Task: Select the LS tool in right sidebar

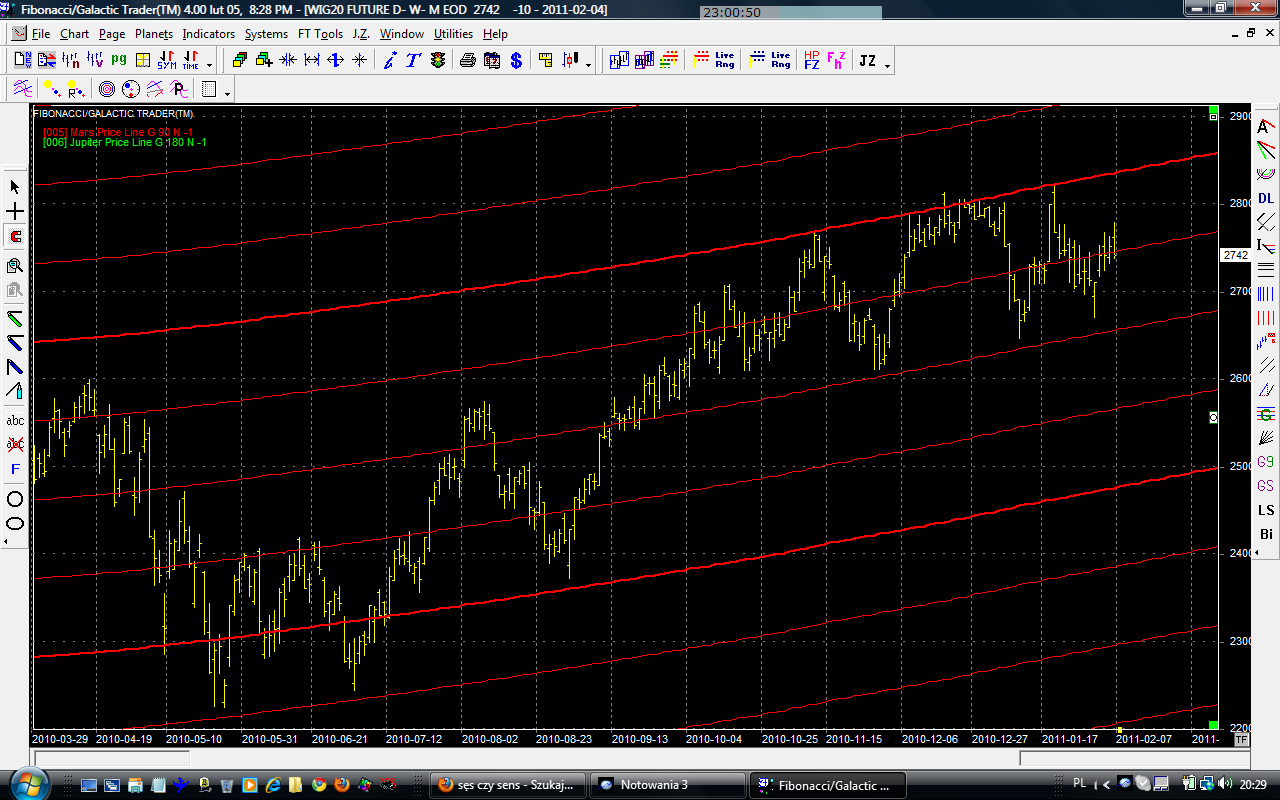Action: point(1266,510)
